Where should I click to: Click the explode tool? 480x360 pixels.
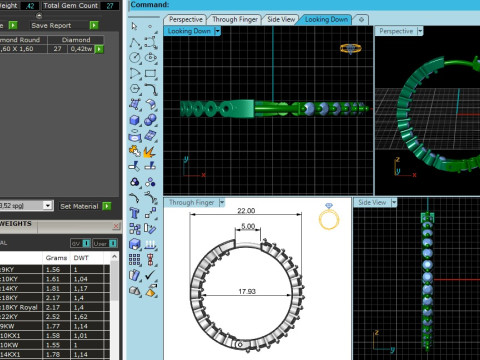(150, 152)
